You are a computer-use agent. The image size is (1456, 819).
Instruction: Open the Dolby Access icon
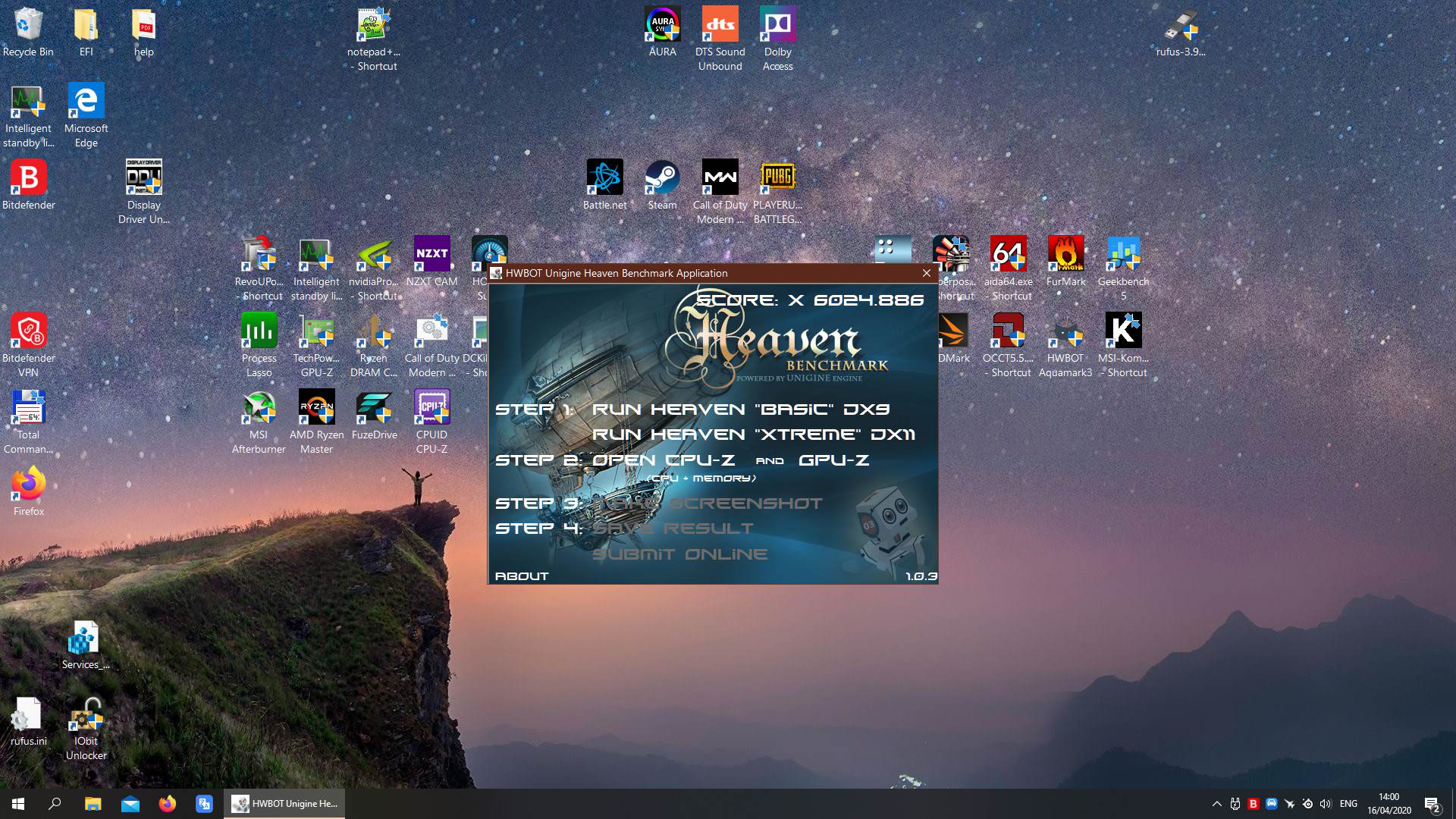(x=777, y=39)
